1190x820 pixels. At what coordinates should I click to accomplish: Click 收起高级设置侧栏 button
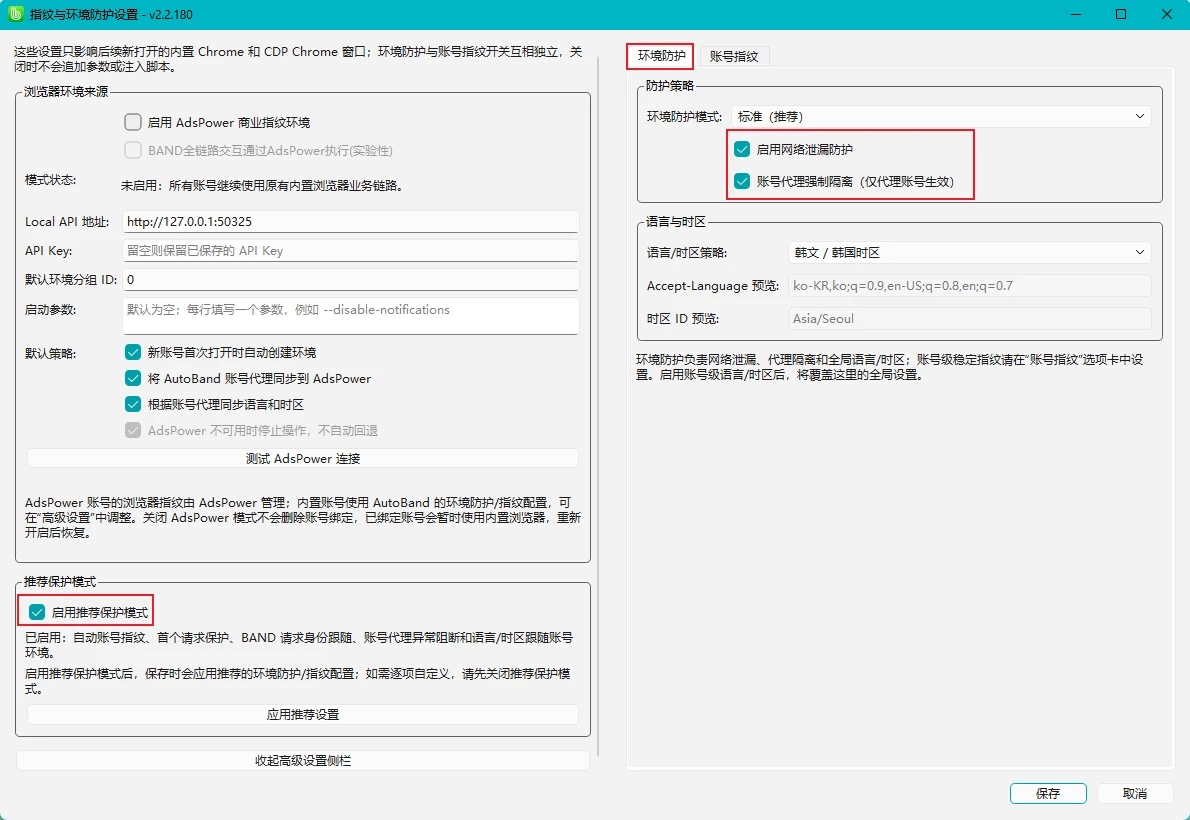[x=303, y=761]
